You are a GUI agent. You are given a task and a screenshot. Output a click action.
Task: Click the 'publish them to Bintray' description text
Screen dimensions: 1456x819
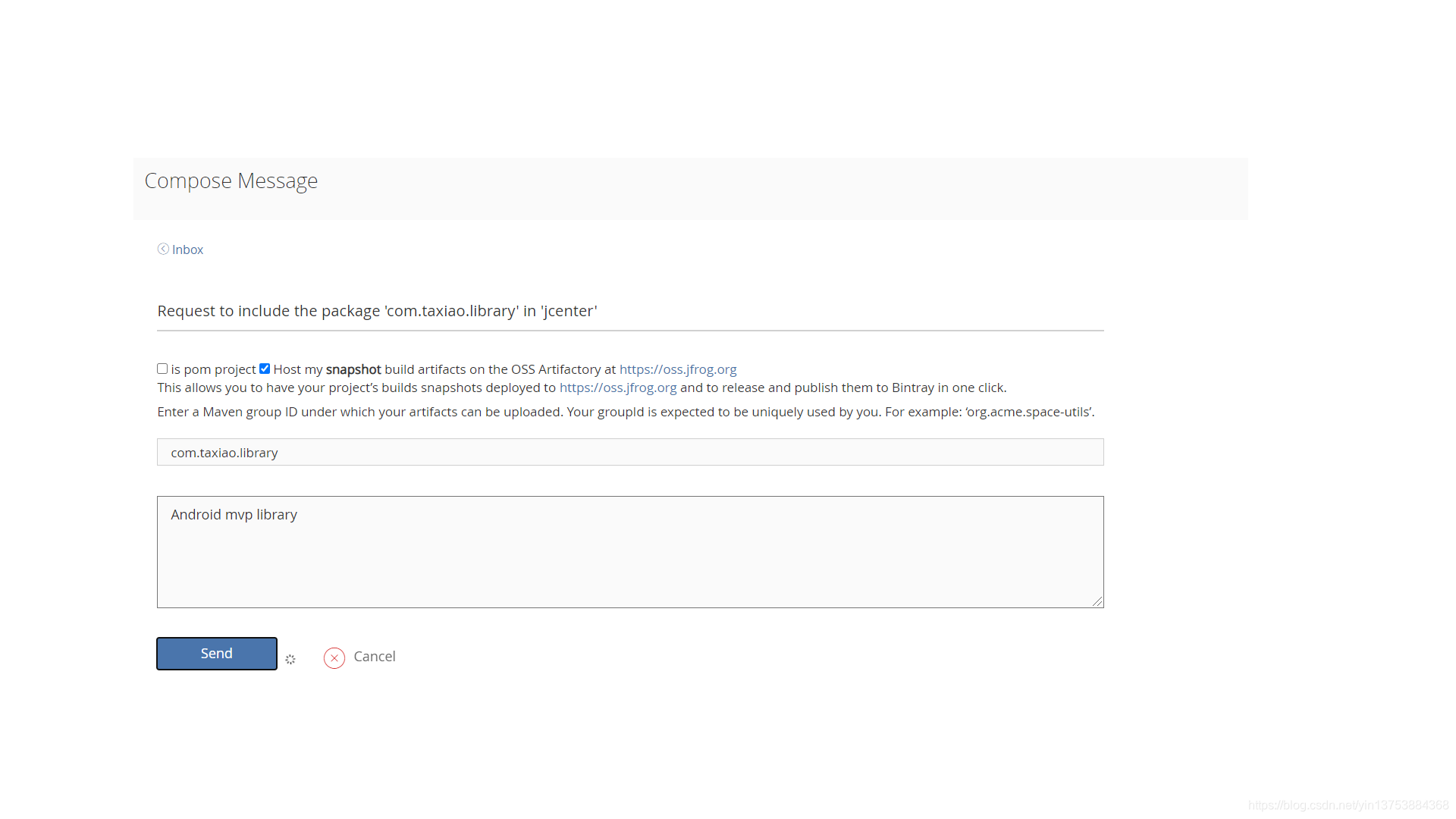coord(864,388)
